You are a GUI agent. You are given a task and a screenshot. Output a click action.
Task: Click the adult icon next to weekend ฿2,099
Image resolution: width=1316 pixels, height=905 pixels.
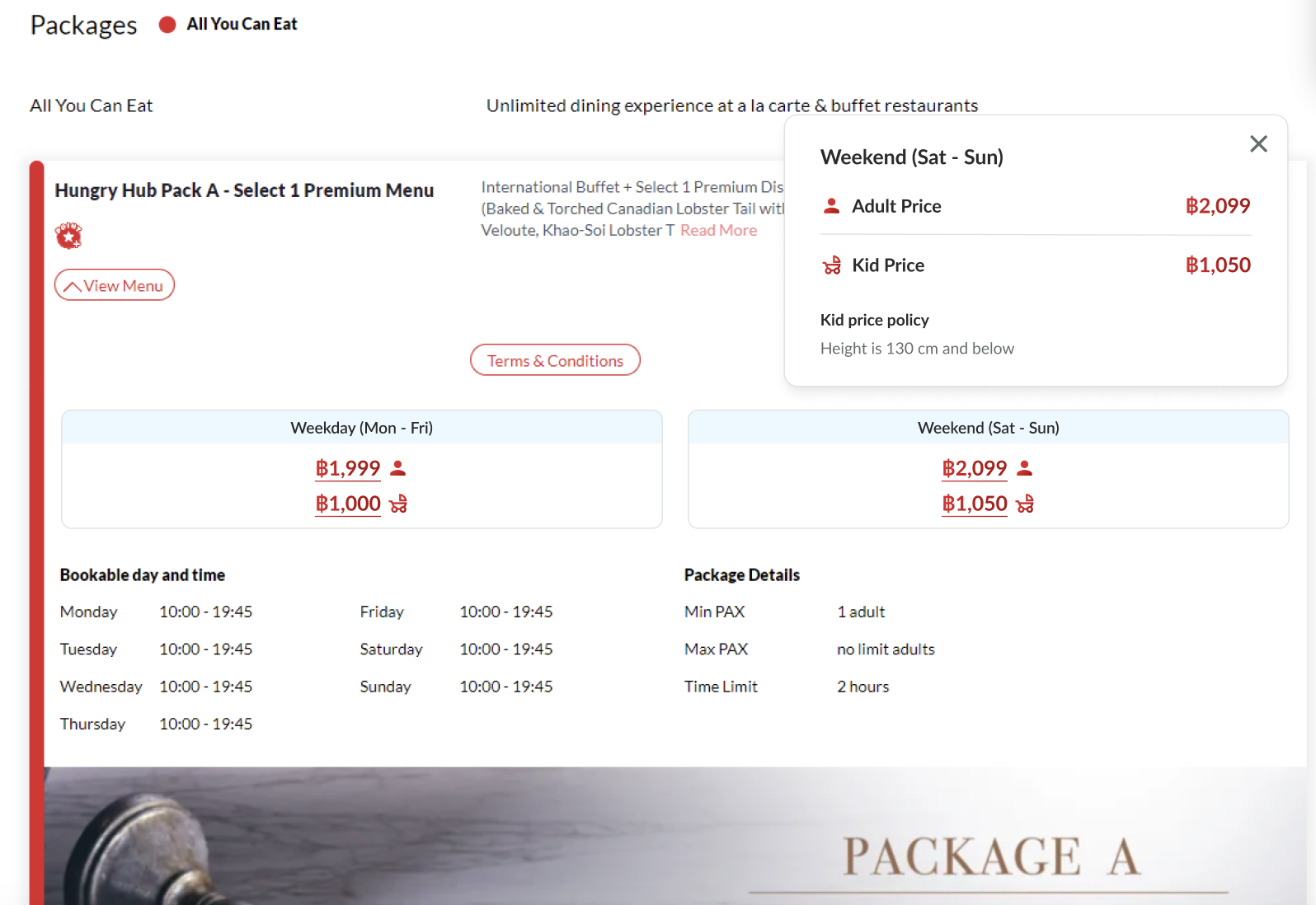1025,468
